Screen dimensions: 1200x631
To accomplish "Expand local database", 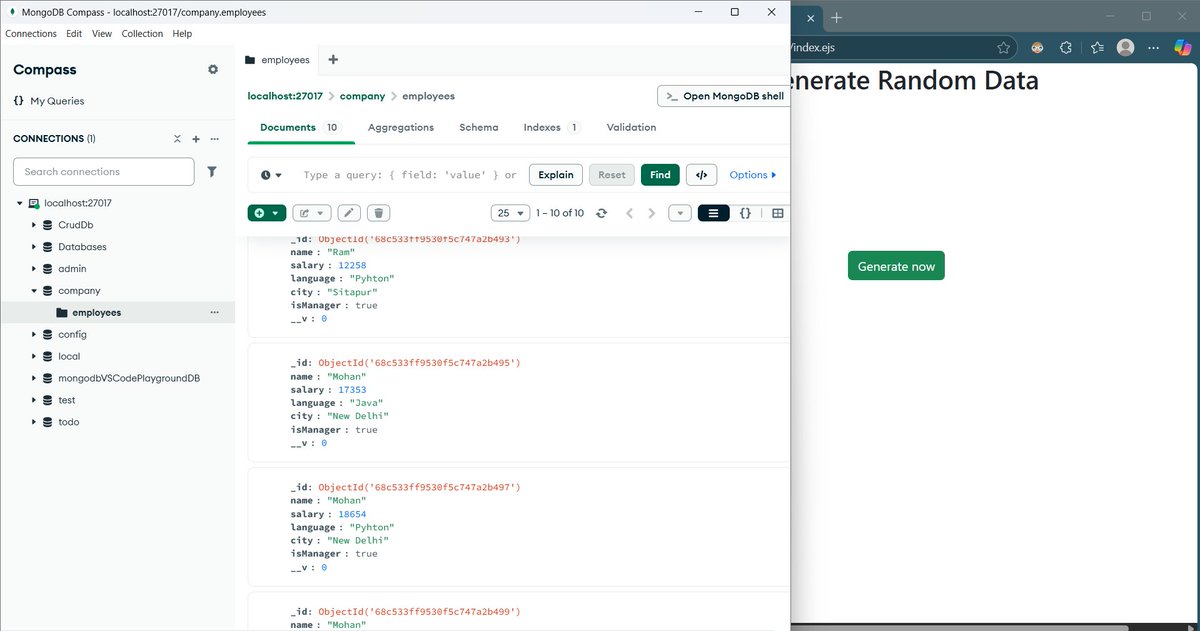I will click(33, 356).
